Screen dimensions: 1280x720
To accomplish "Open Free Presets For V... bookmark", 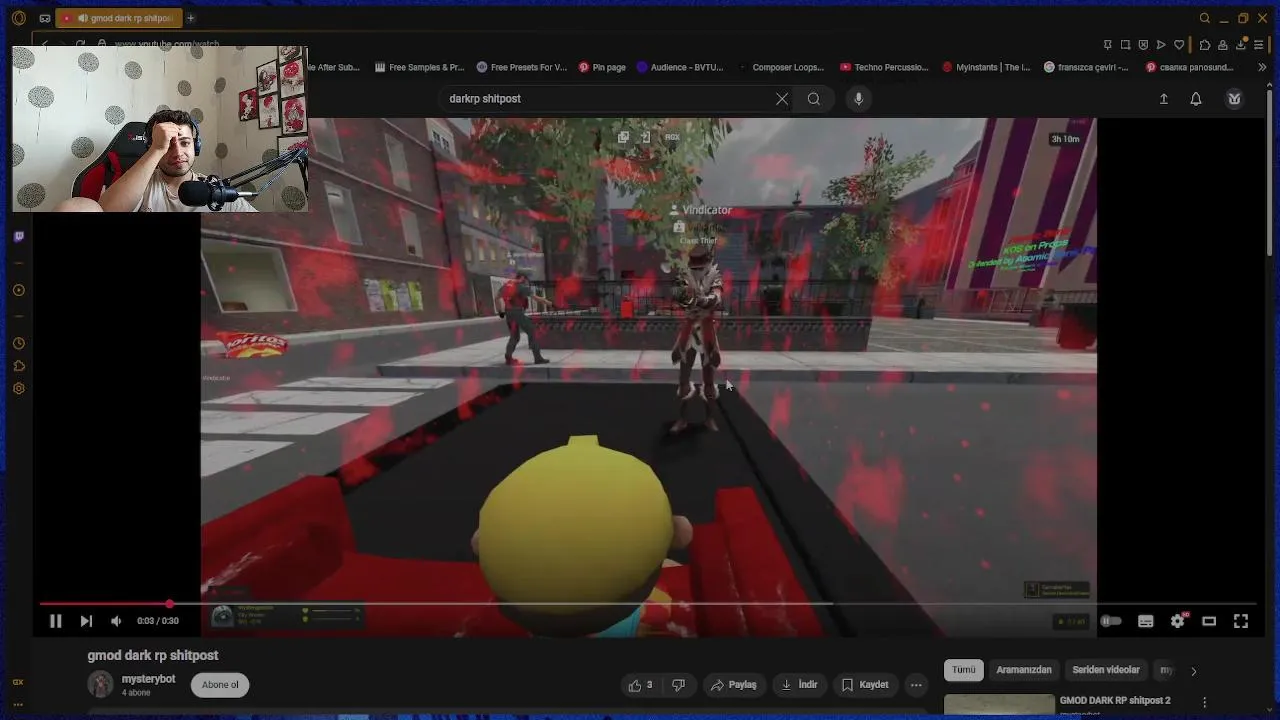I will coord(521,67).
